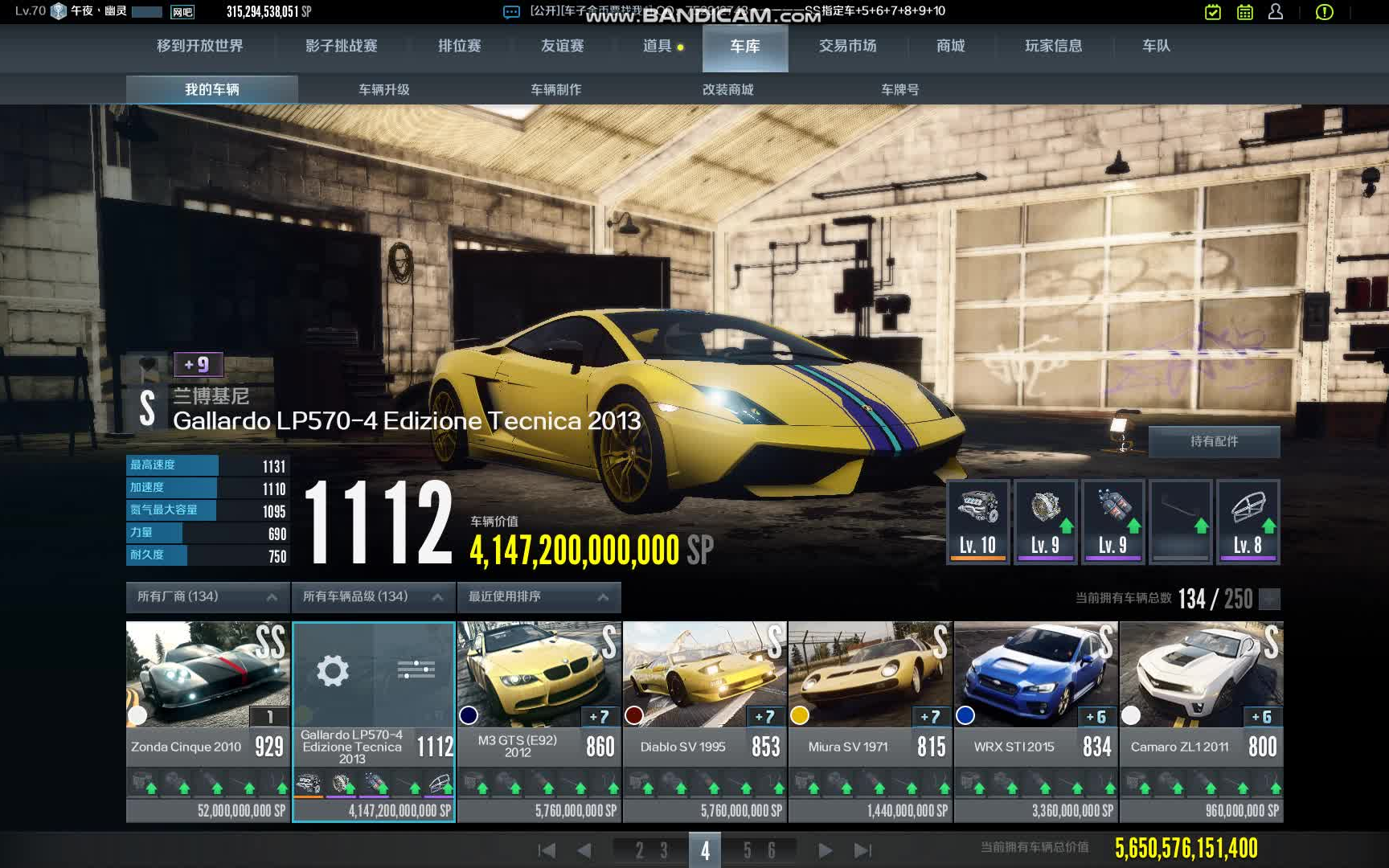
Task: Go to page 3
Action: pos(664,850)
